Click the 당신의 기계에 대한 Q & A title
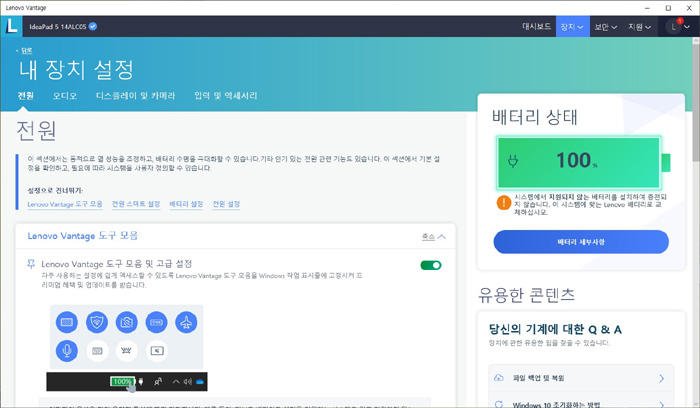The image size is (700, 408). 555,329
